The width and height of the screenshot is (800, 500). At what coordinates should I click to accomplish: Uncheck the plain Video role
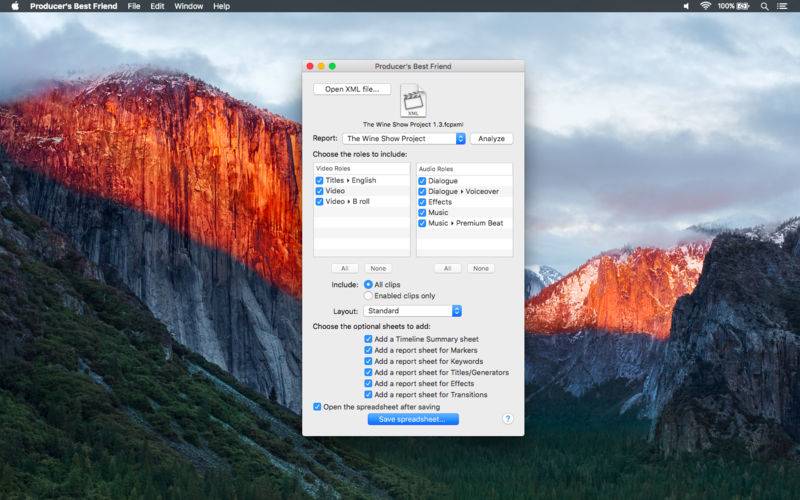[x=319, y=191]
